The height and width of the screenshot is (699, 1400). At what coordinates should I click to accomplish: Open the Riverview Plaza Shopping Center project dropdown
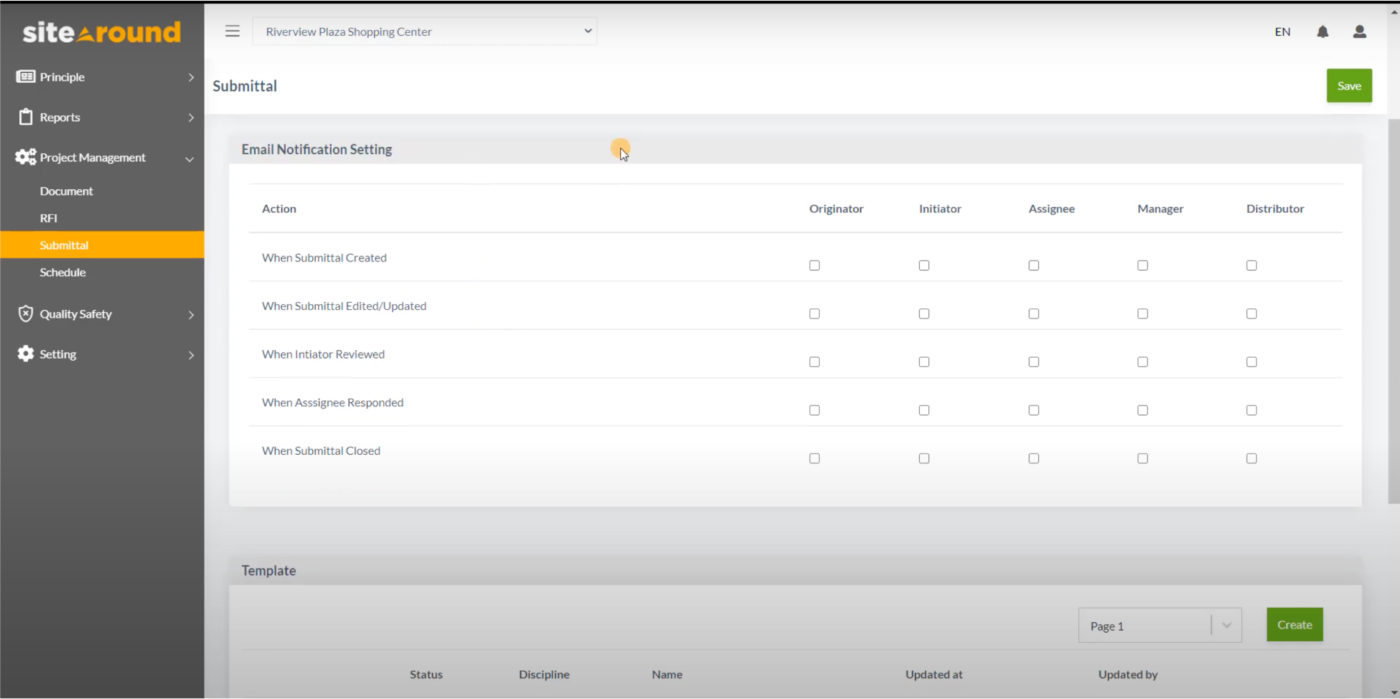[425, 31]
